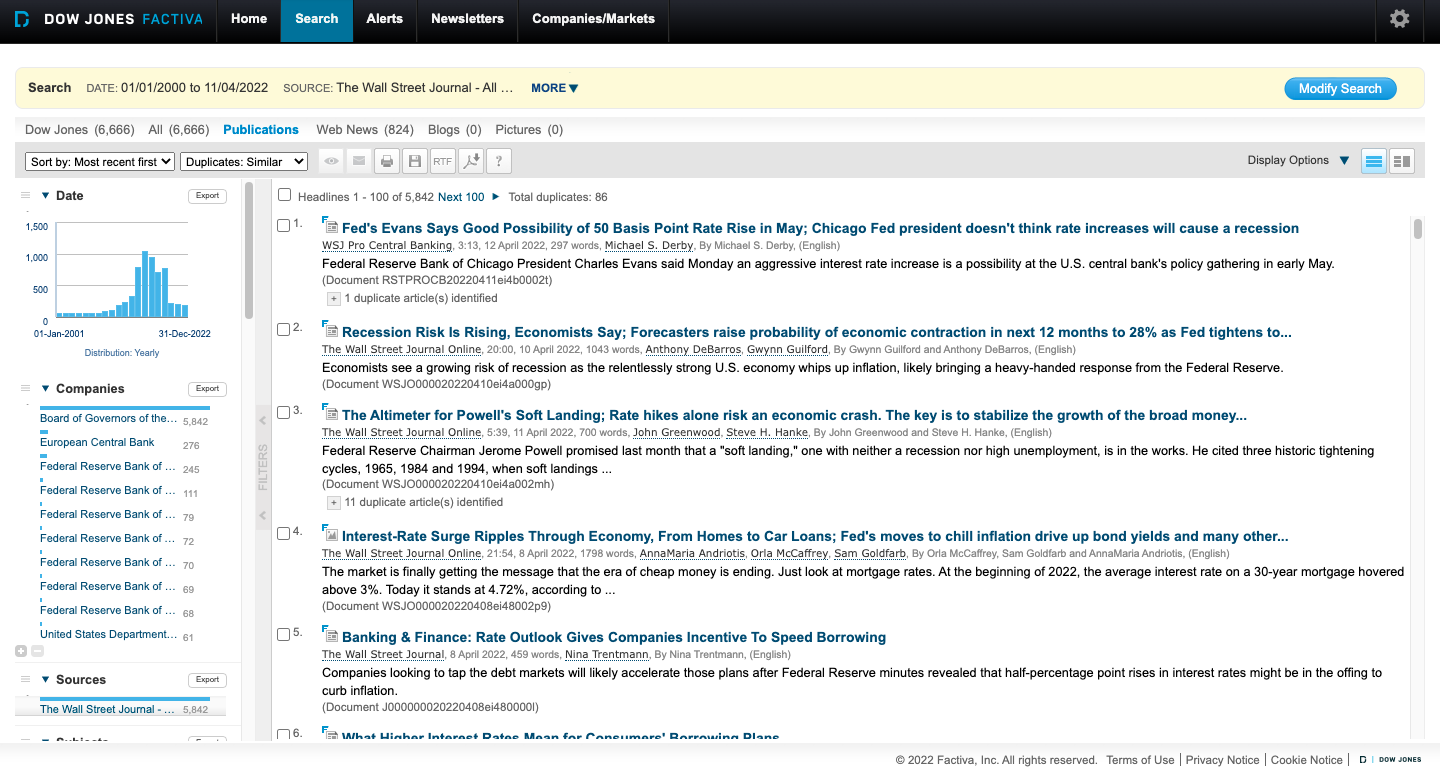Click document icon beside Recession Risk headline
1440x771 pixels.
coord(331,331)
